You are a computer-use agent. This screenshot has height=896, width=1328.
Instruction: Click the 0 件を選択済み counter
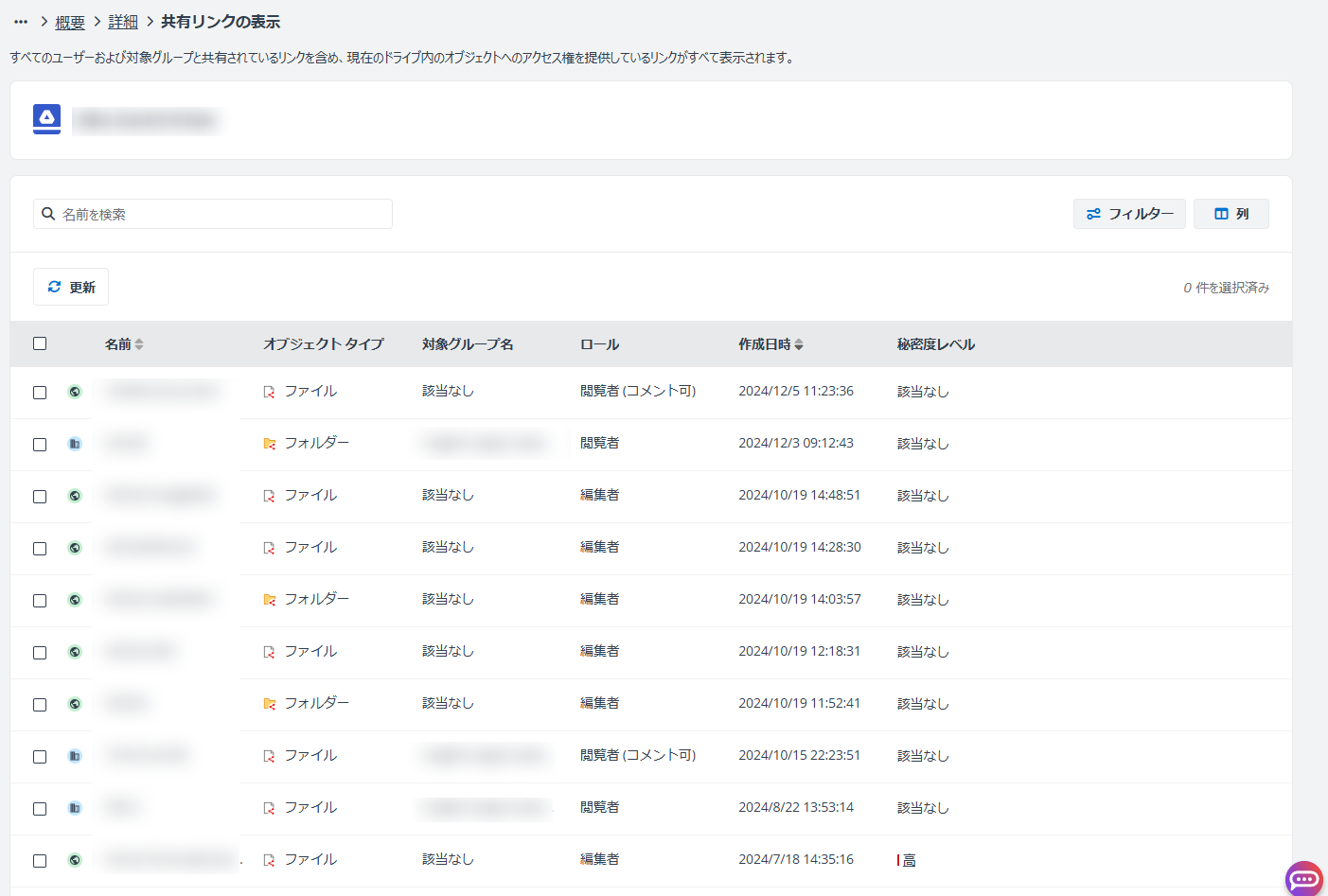pyautogui.click(x=1226, y=288)
